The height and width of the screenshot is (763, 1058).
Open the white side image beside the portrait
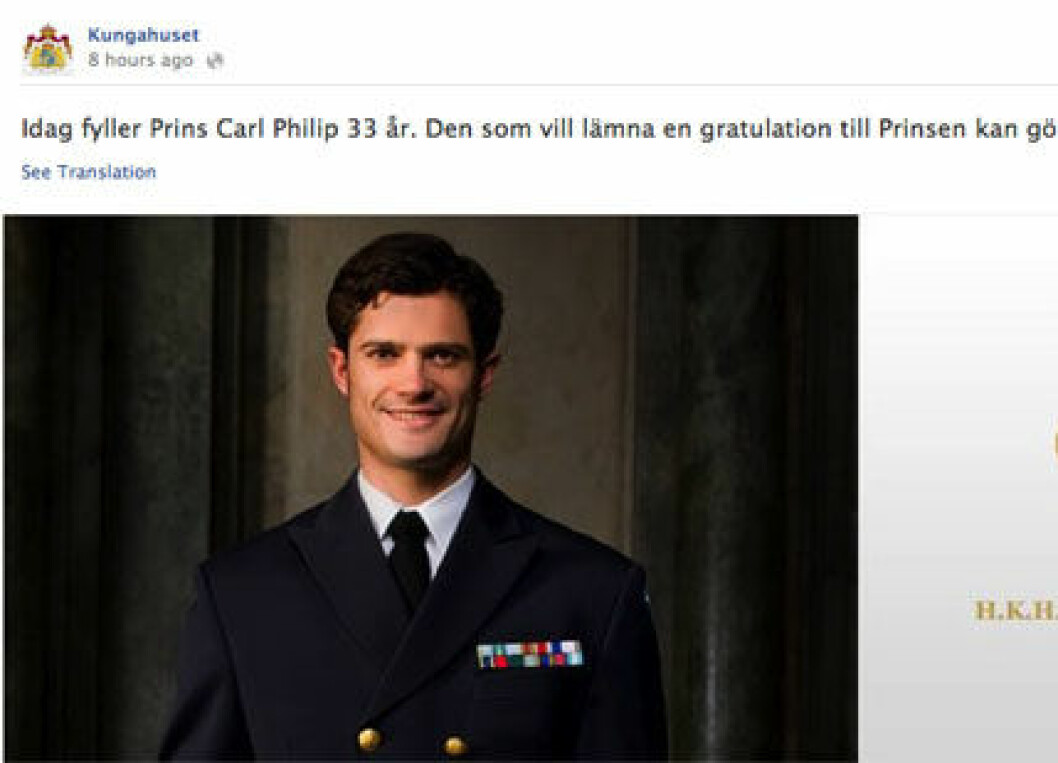(958, 488)
